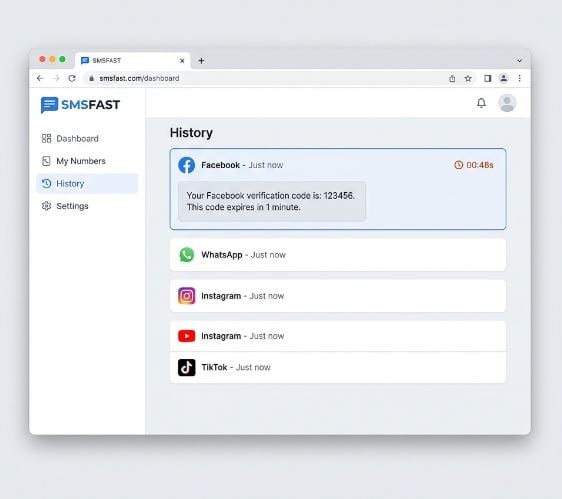562x499 pixels.
Task: Select History in the sidebar
Action: point(87,184)
